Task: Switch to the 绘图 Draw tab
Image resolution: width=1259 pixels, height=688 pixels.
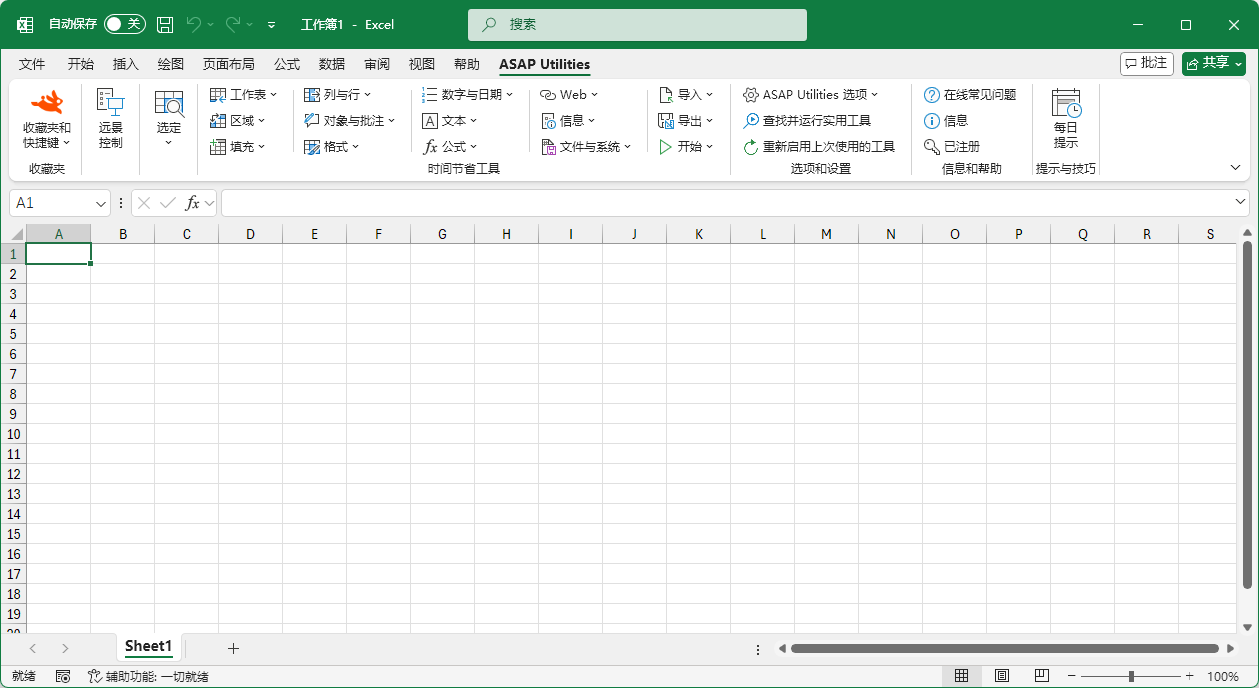Action: coord(171,64)
